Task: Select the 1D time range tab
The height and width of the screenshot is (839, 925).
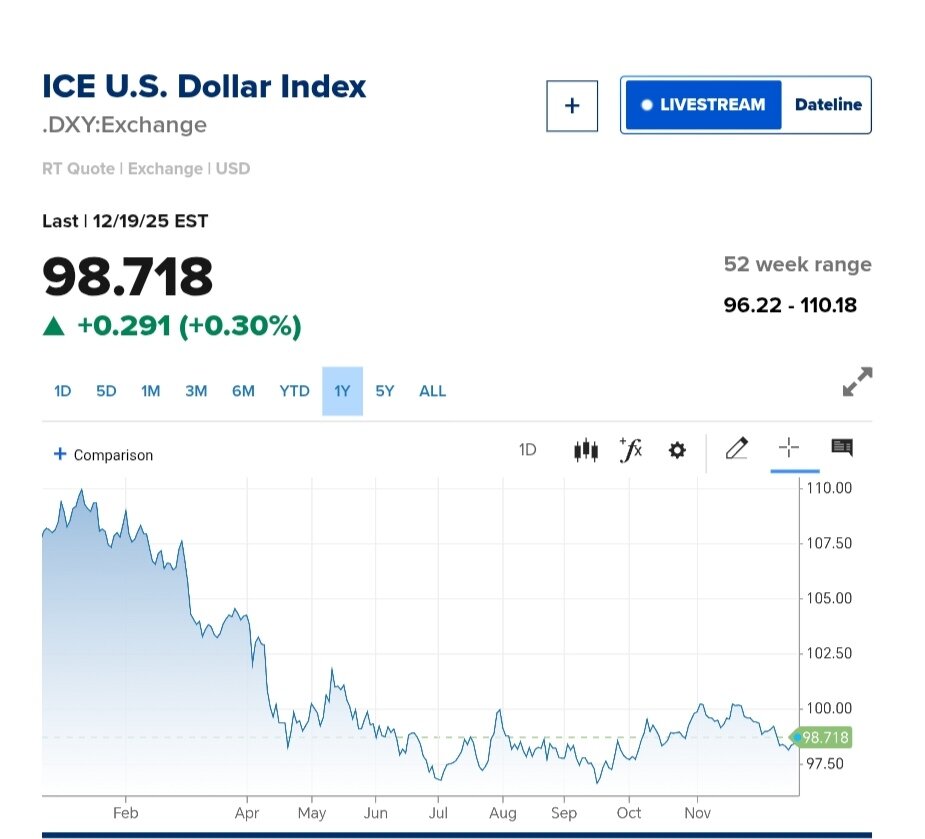Action: pyautogui.click(x=62, y=391)
